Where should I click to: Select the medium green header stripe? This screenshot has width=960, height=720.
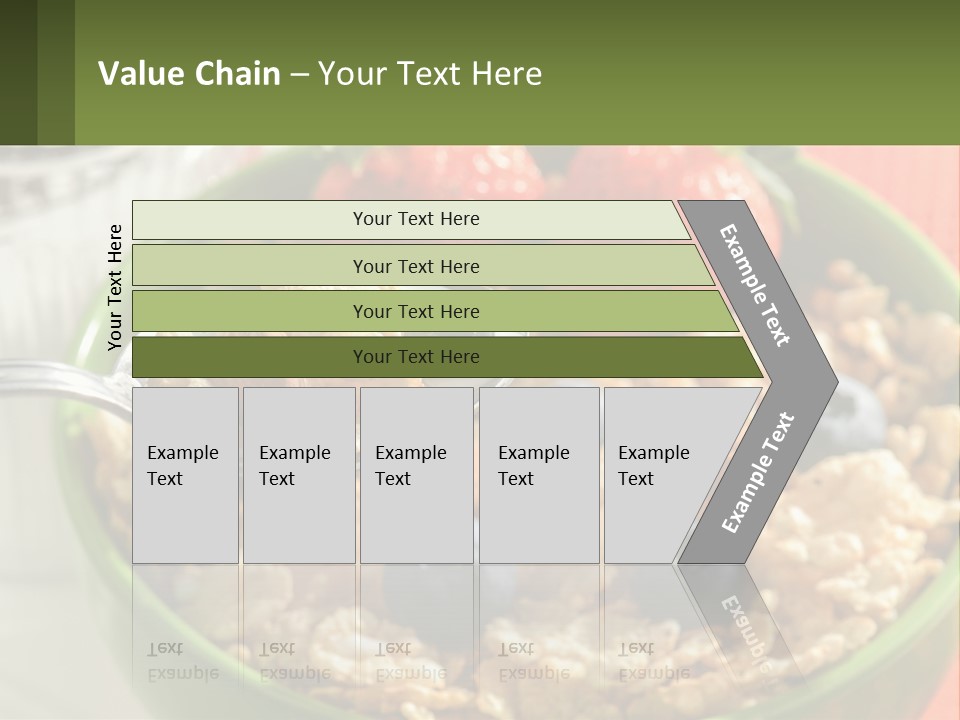(56, 72)
